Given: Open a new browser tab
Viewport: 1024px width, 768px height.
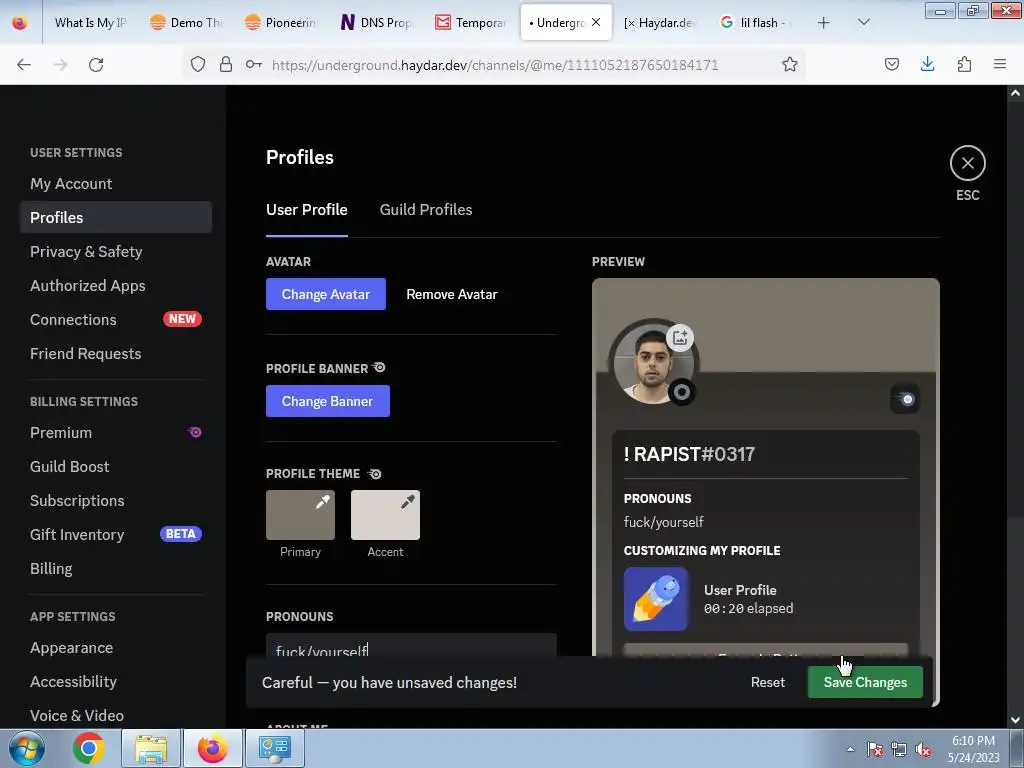Looking at the screenshot, I should click(x=824, y=22).
